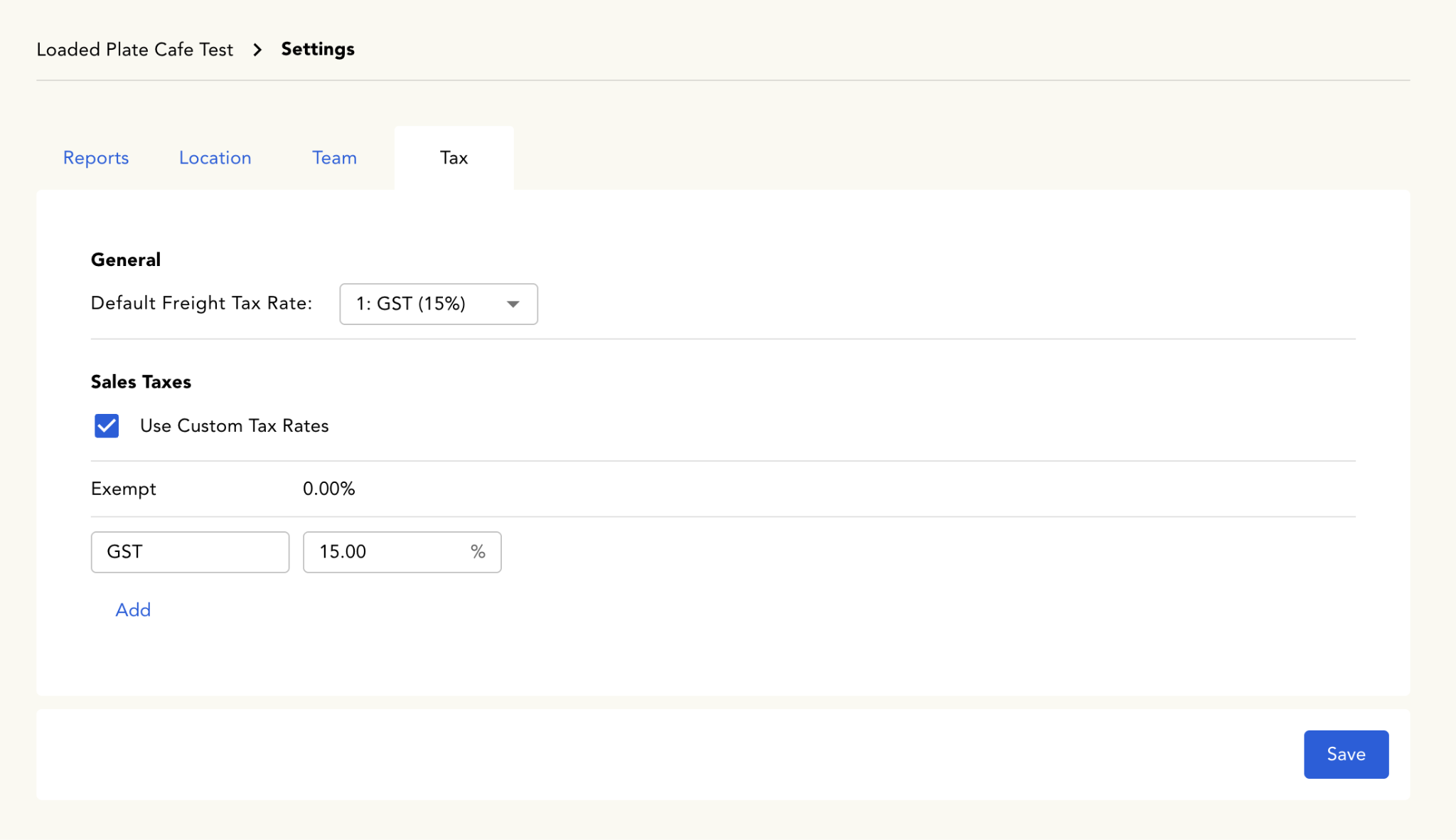Click the Use Custom Tax Rates label

tap(235, 426)
